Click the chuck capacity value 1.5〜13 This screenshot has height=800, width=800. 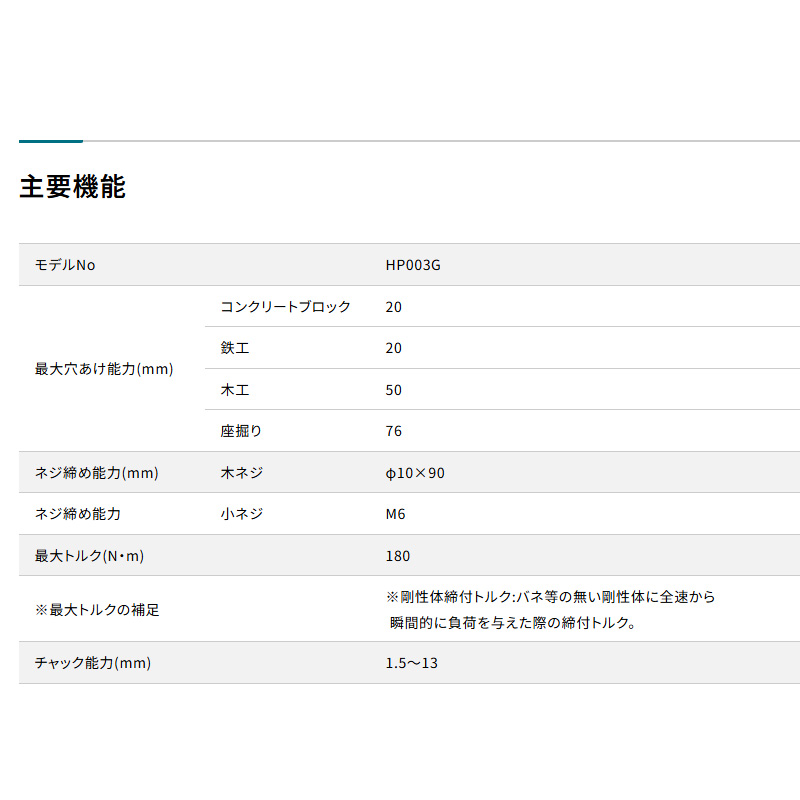click(411, 663)
